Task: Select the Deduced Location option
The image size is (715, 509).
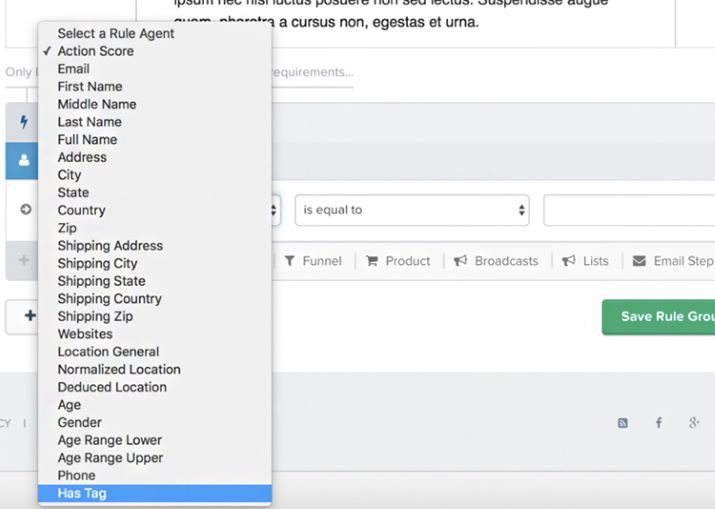Action: point(155,387)
